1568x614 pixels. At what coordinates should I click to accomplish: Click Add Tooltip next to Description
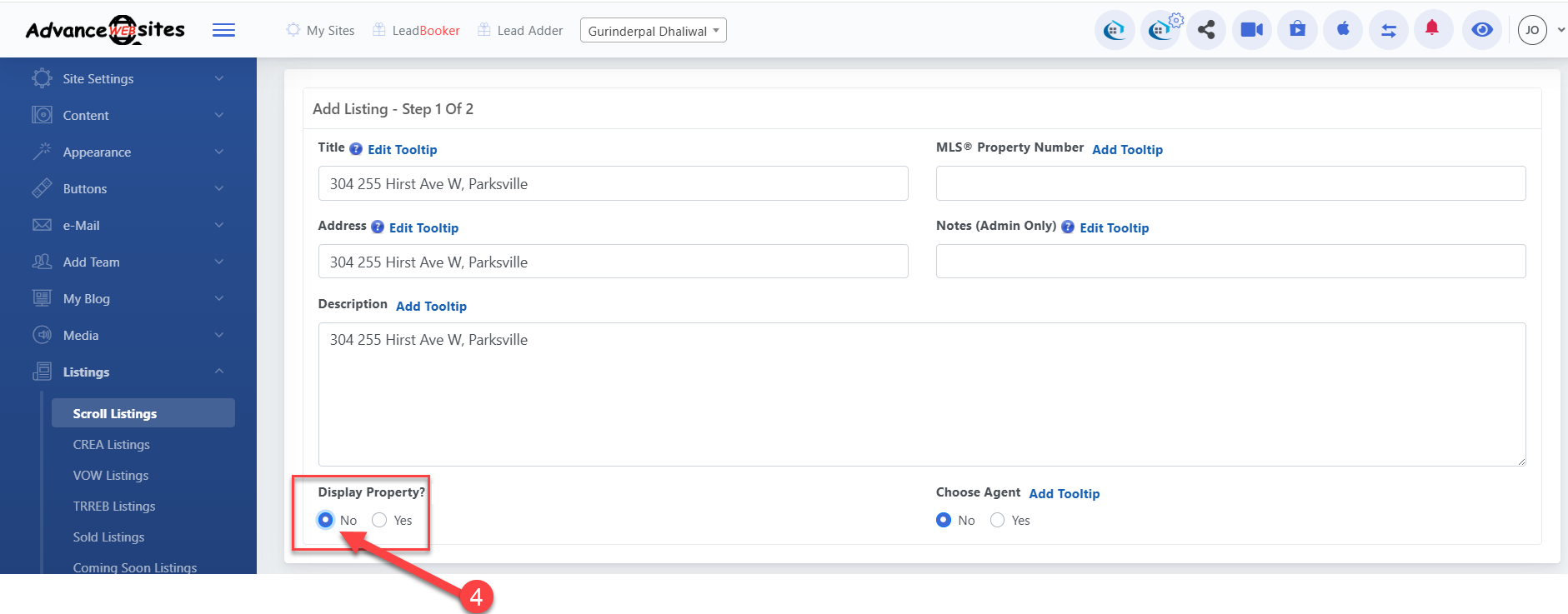(431, 307)
